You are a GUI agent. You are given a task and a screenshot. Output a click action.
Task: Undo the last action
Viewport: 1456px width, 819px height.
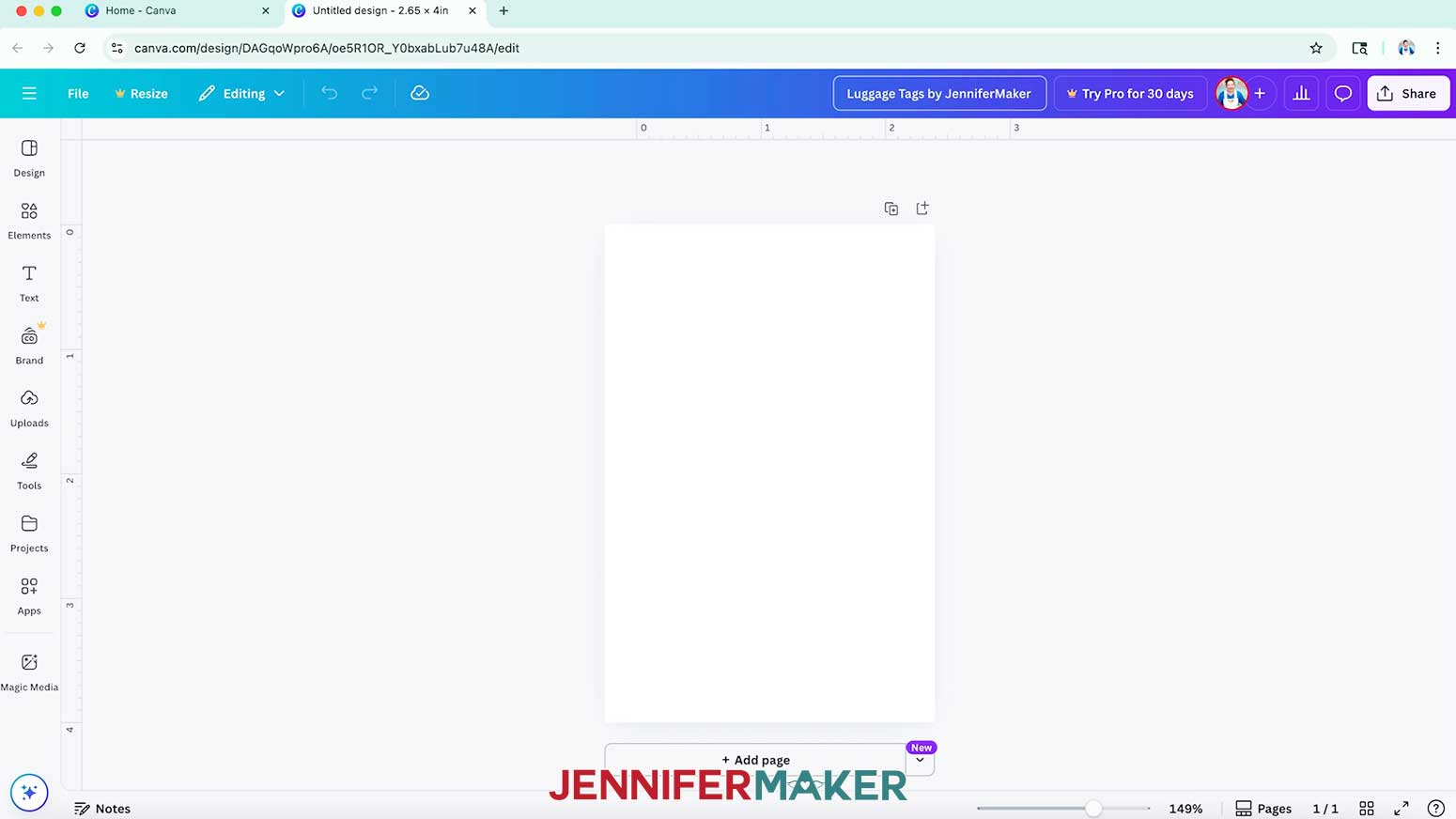point(329,93)
